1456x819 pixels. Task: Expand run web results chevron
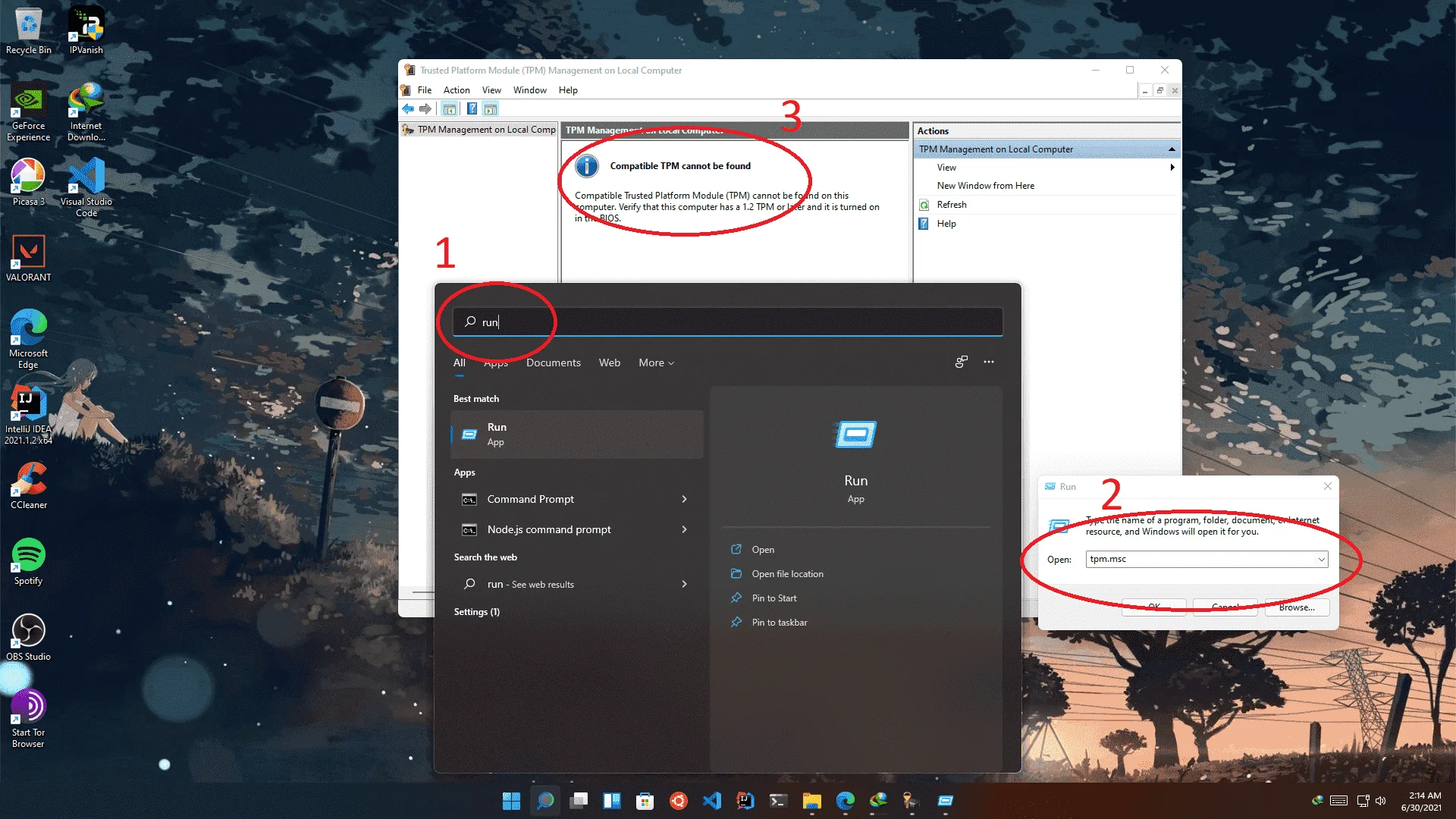coord(684,584)
